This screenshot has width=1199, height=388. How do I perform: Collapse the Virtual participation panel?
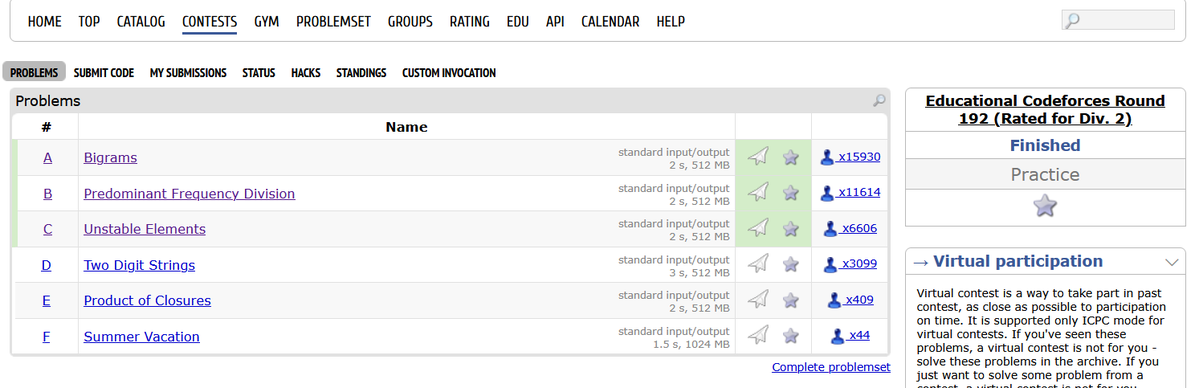1171,262
